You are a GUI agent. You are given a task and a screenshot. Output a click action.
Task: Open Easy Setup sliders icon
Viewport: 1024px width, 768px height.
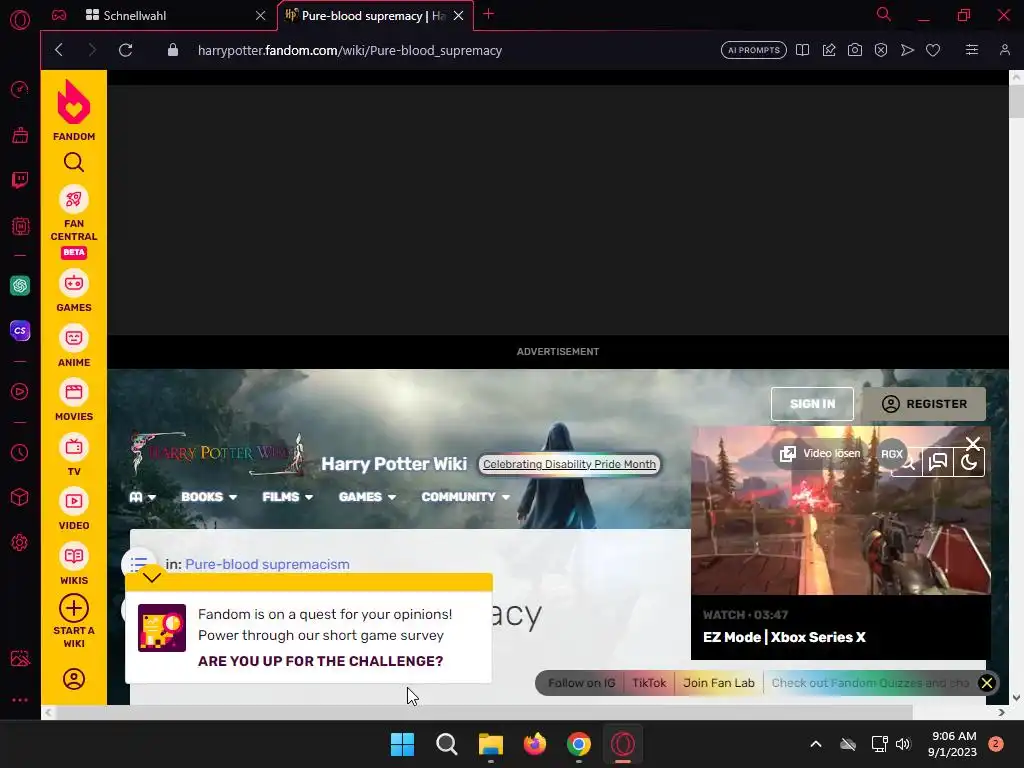pyautogui.click(x=972, y=50)
